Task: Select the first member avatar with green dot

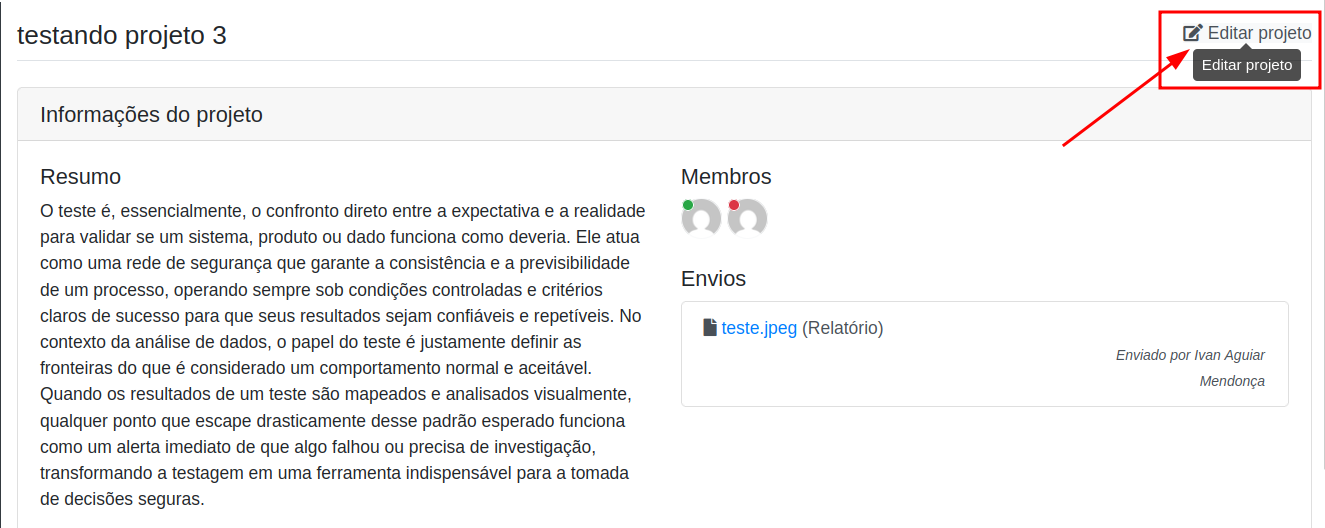Action: (x=701, y=218)
